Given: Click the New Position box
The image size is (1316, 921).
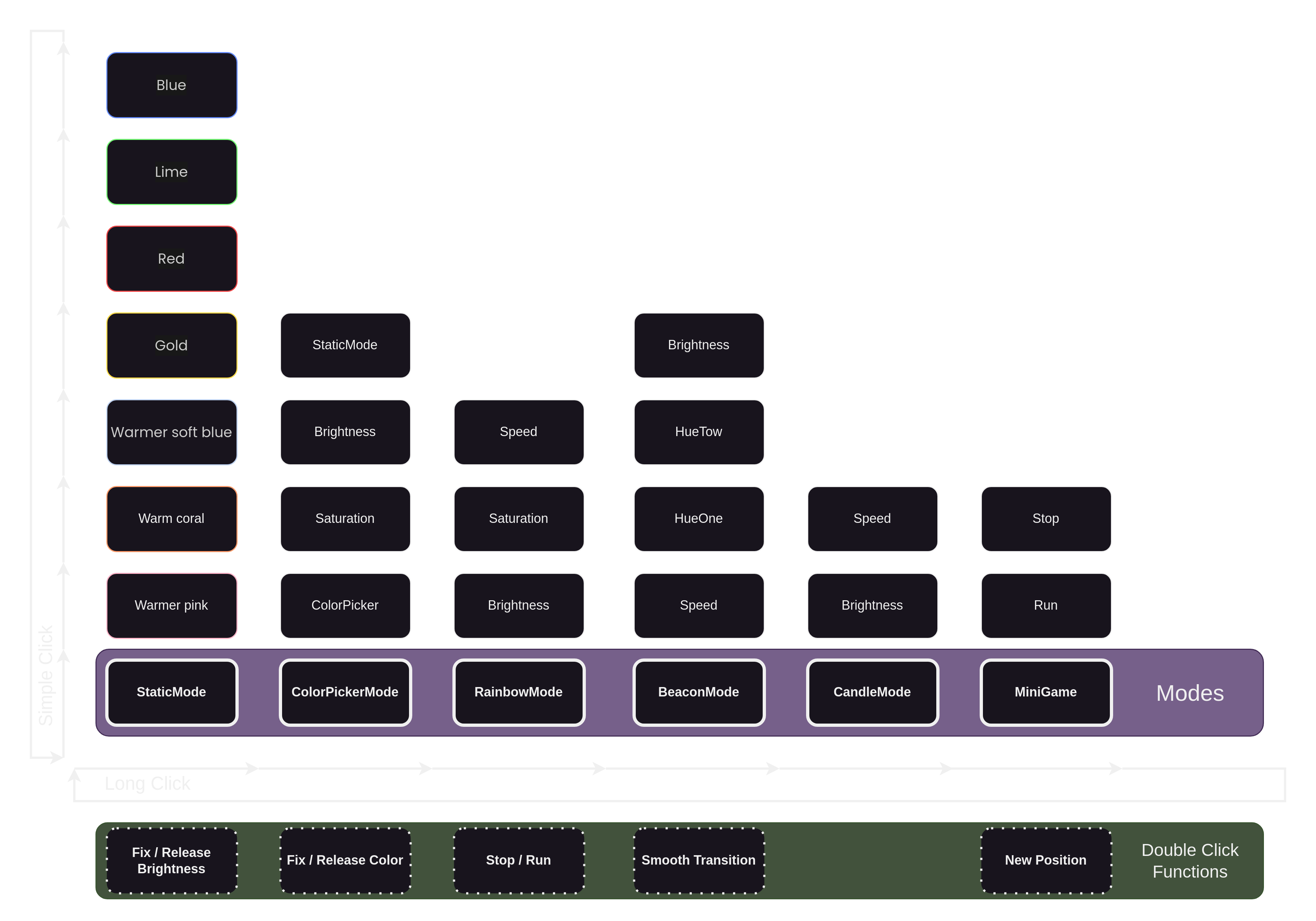Looking at the screenshot, I should (1045, 860).
